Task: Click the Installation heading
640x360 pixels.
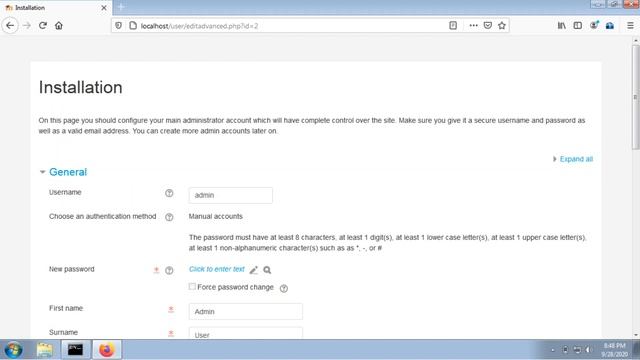Action: (x=80, y=87)
